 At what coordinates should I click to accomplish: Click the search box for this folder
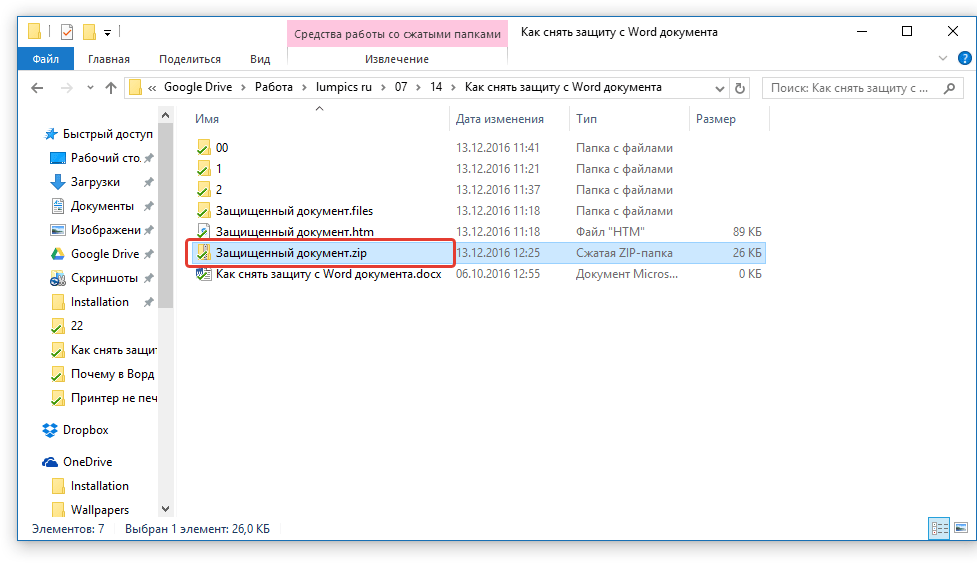coord(850,88)
